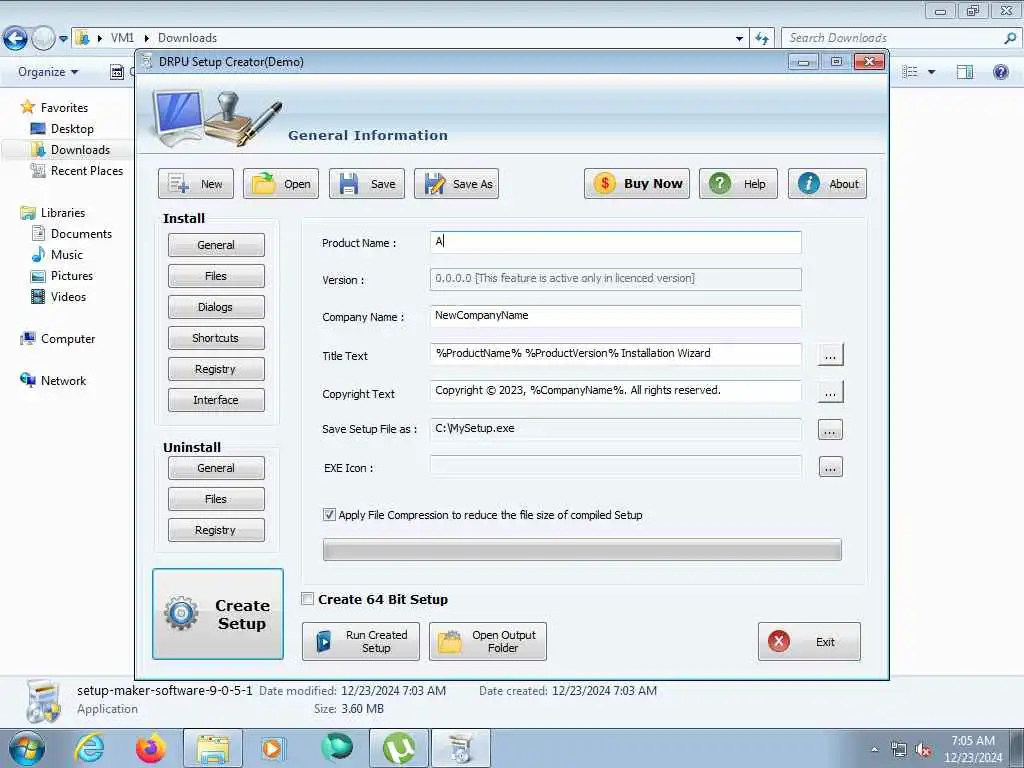Open recent pages dropdown beside Forward button

click(x=63, y=39)
